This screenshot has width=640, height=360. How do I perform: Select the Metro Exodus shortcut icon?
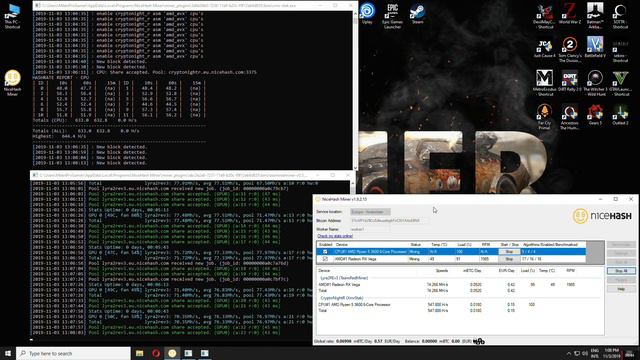545,83
